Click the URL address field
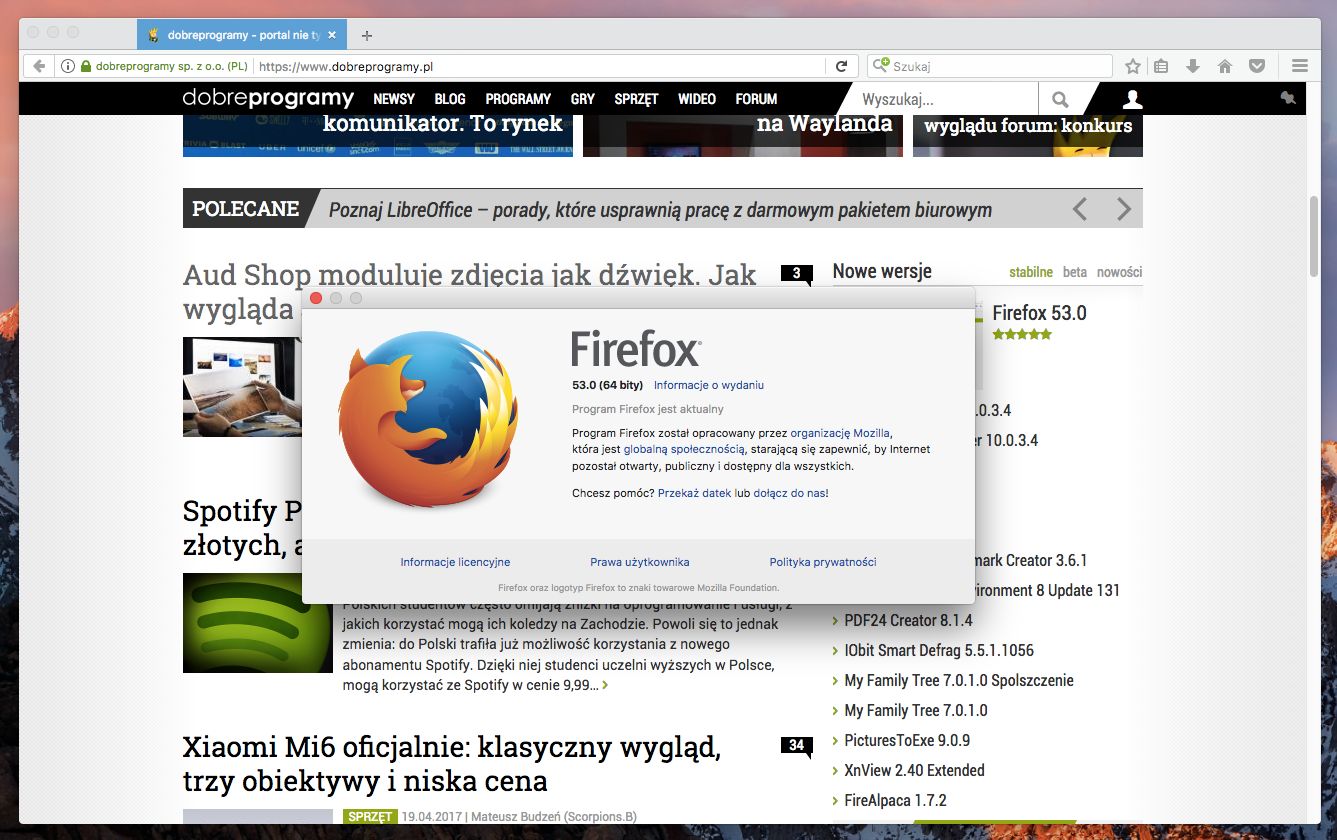The image size is (1337, 840). [540, 66]
